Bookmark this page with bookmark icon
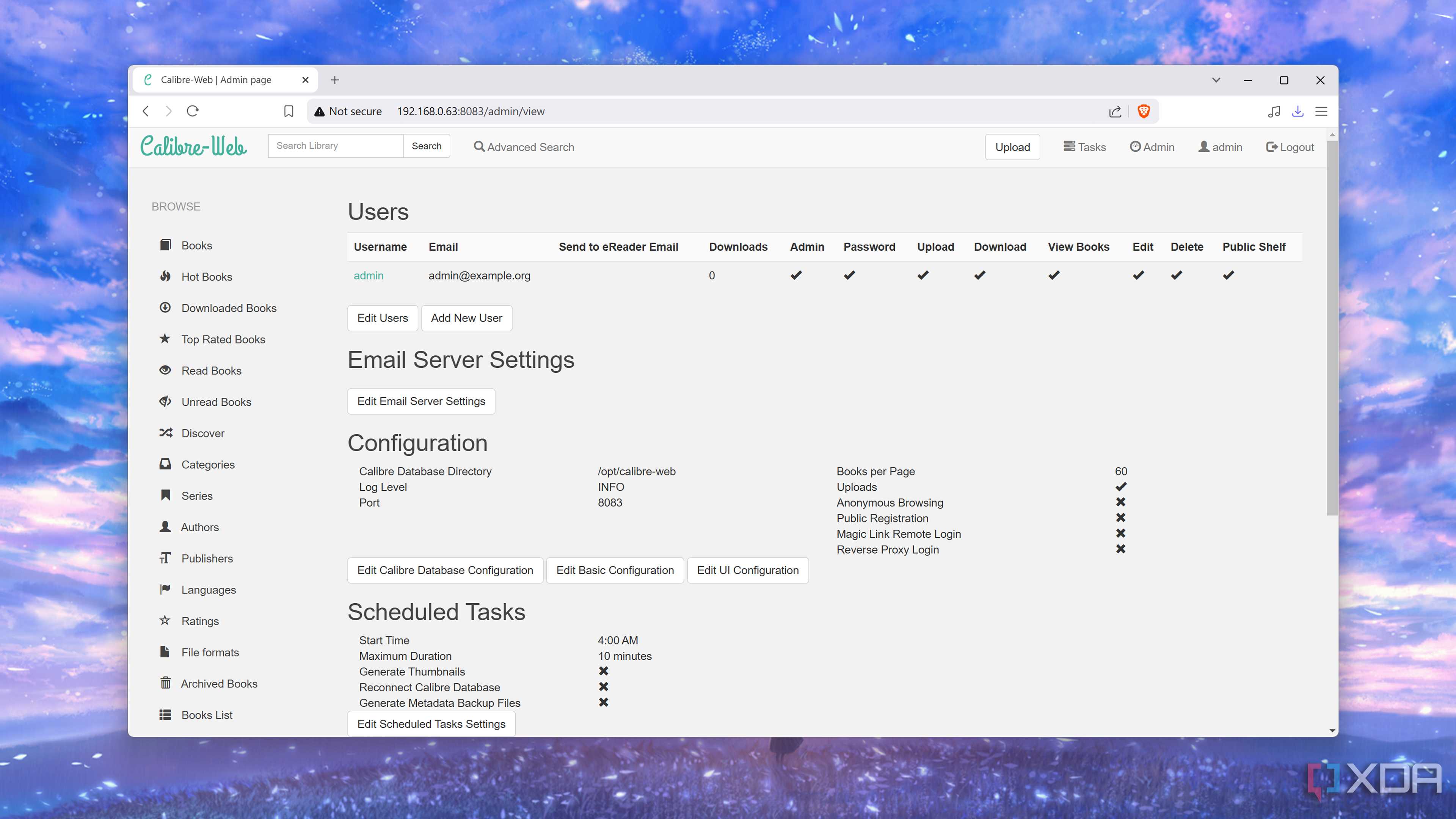The image size is (1456, 819). pyautogui.click(x=289, y=111)
